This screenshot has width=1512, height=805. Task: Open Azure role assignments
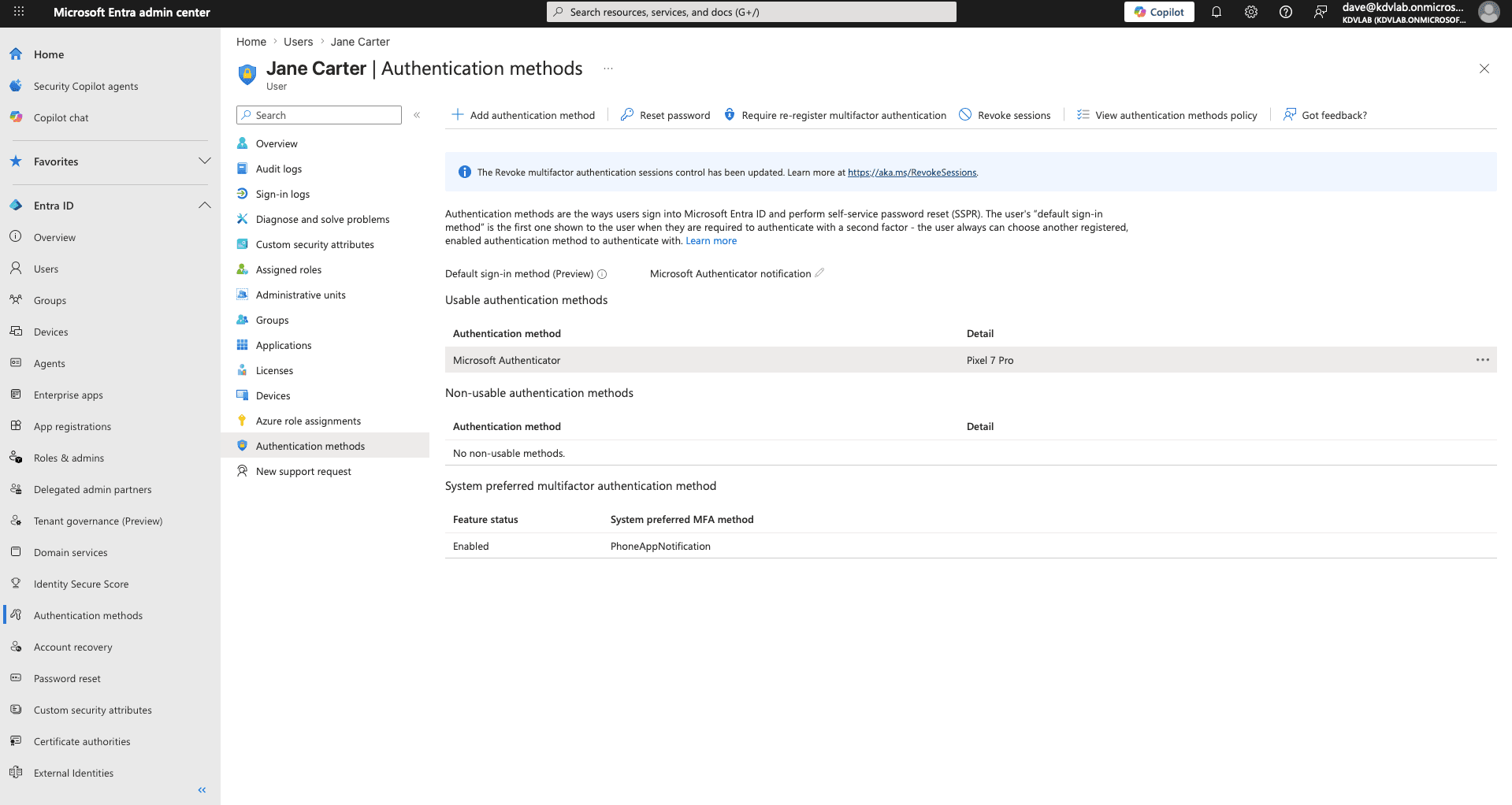coord(308,421)
